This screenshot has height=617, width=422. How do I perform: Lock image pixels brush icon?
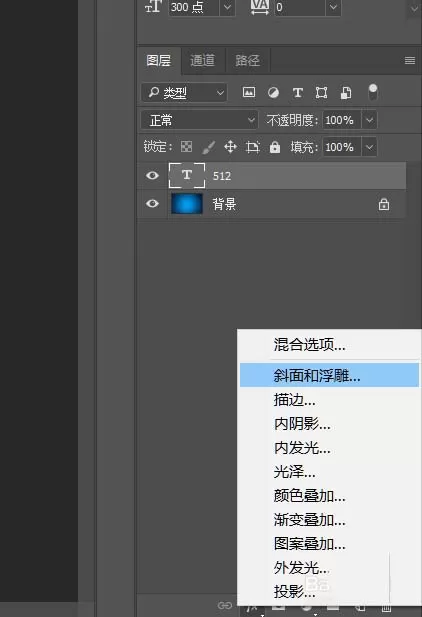pos(208,148)
